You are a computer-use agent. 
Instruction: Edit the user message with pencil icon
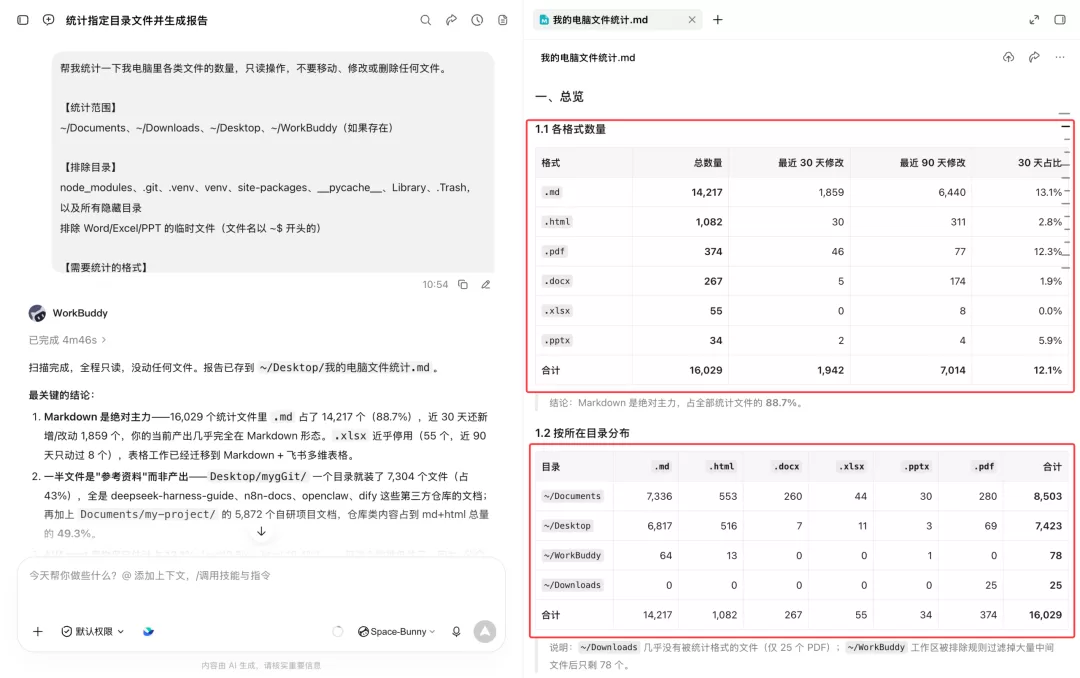pyautogui.click(x=486, y=285)
